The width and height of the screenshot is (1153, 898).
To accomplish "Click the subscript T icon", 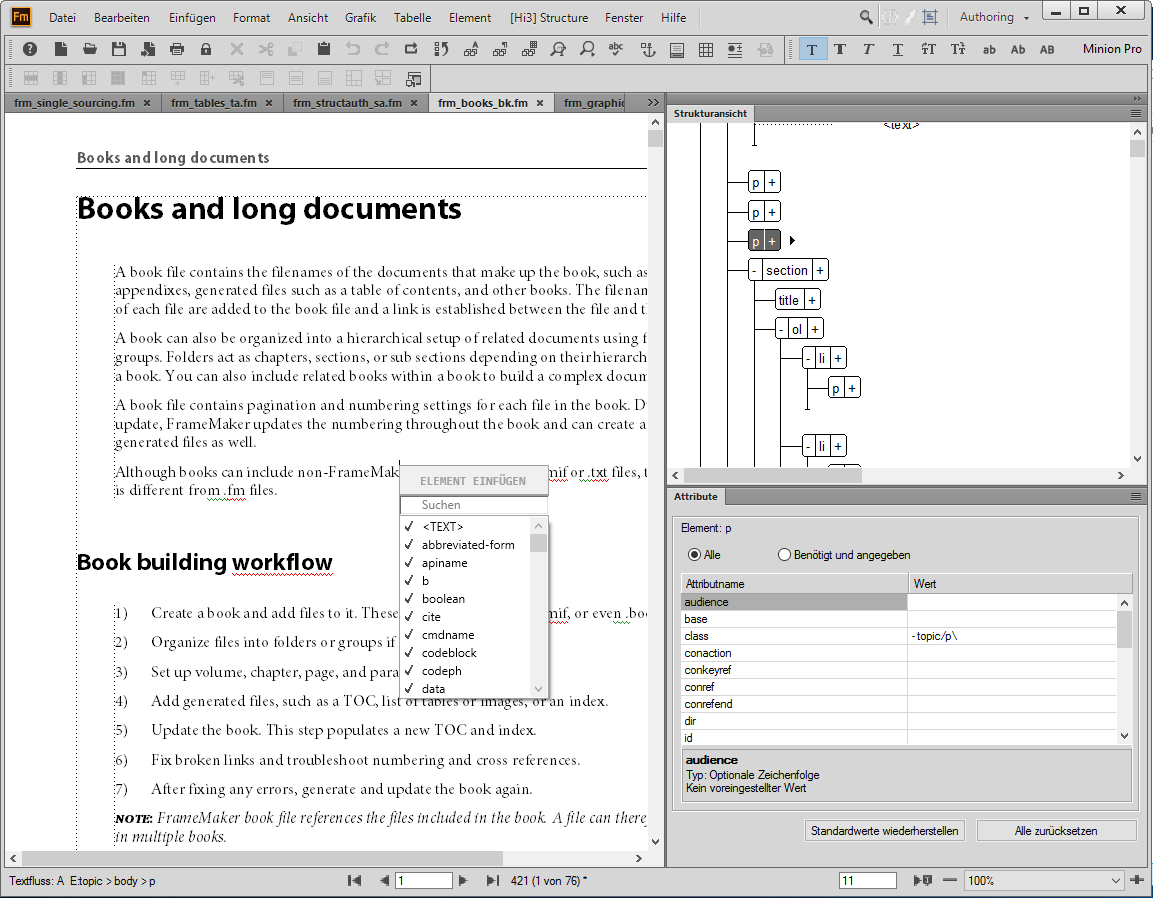I will coord(957,49).
